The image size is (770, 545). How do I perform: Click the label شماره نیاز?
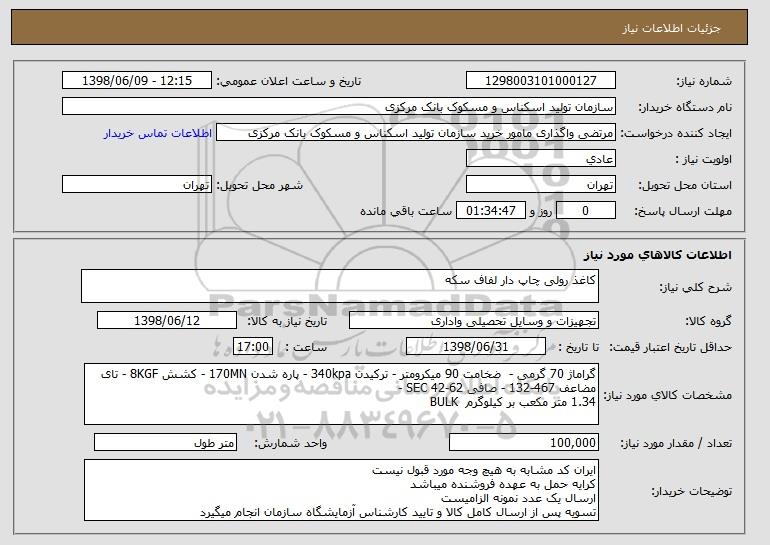[x=704, y=81]
